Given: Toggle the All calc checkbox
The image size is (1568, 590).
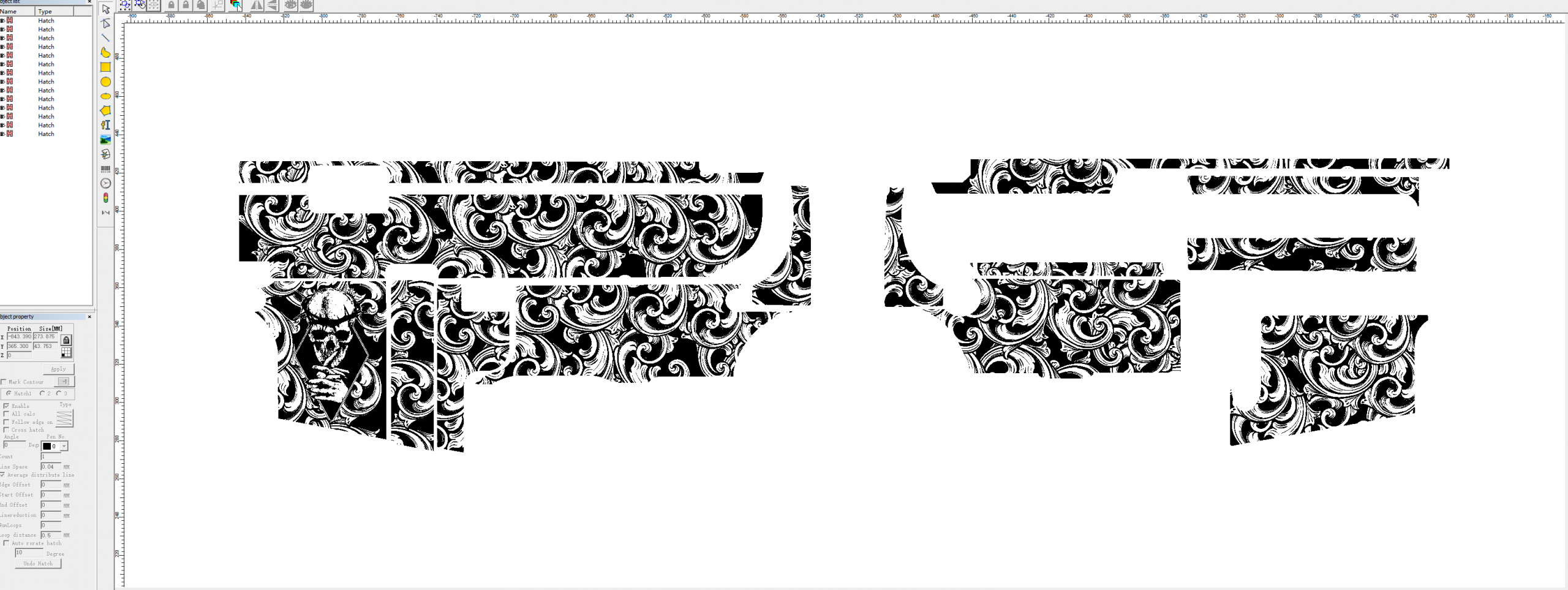Looking at the screenshot, I should click(x=6, y=414).
